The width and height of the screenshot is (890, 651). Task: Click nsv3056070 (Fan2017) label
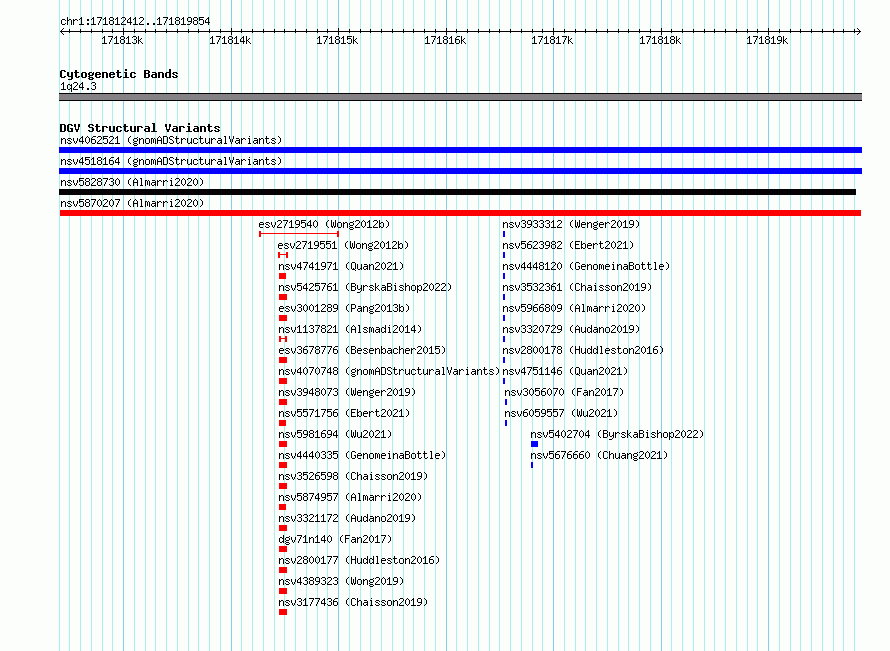coord(564,392)
